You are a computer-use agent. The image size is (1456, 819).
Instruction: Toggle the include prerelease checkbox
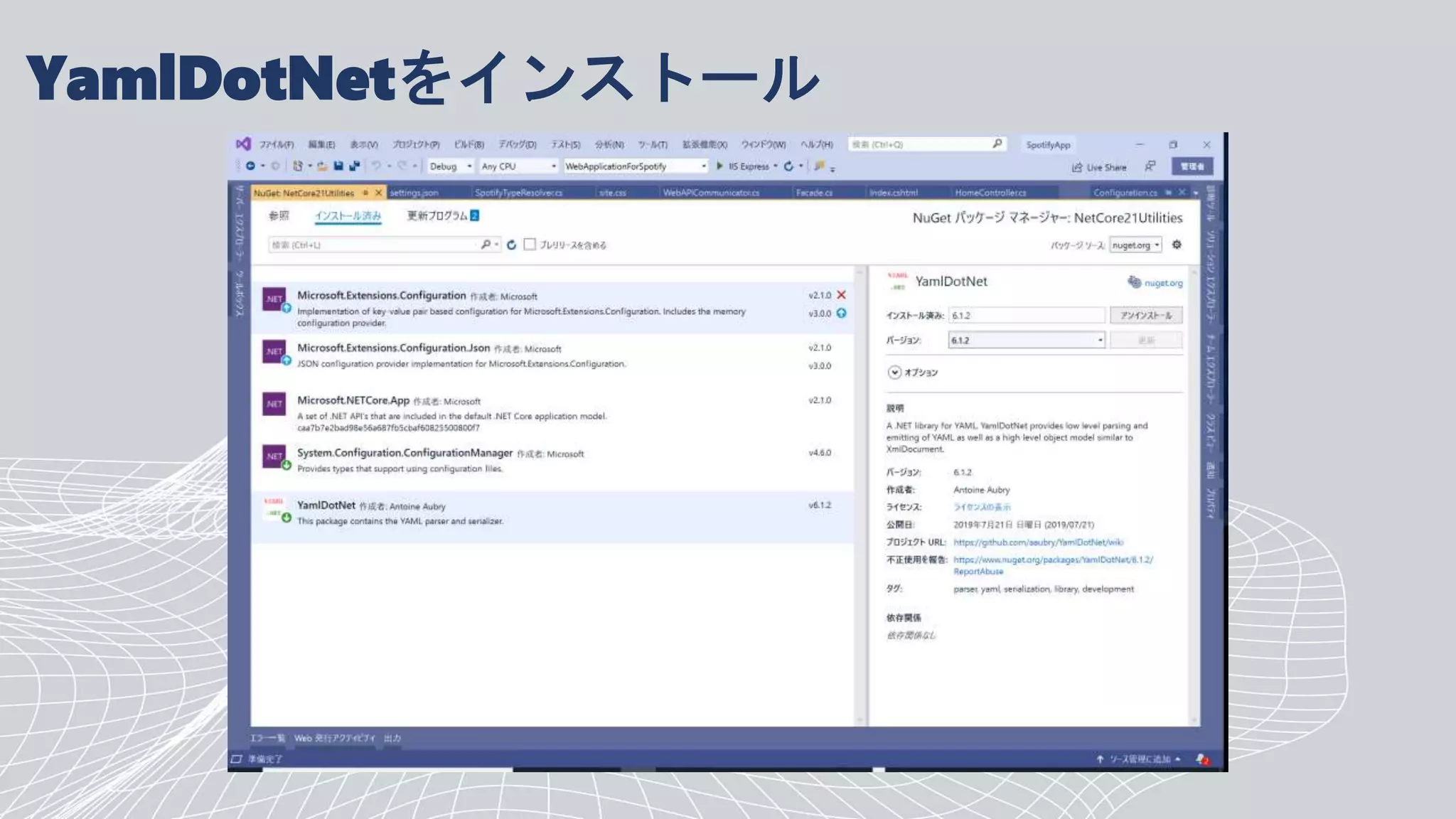(x=530, y=245)
